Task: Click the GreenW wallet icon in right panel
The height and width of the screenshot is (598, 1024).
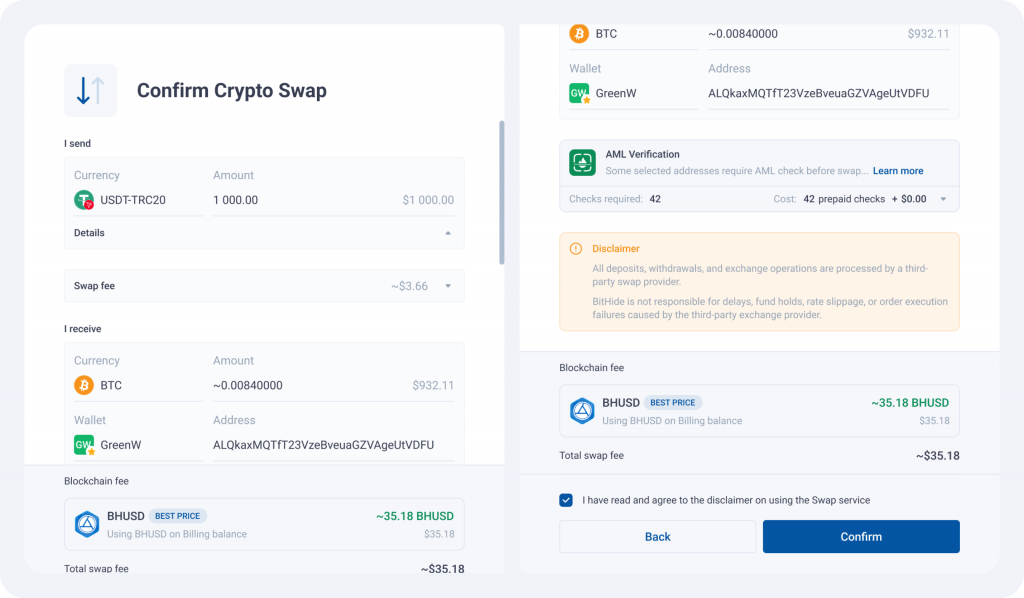Action: pyautogui.click(x=579, y=94)
